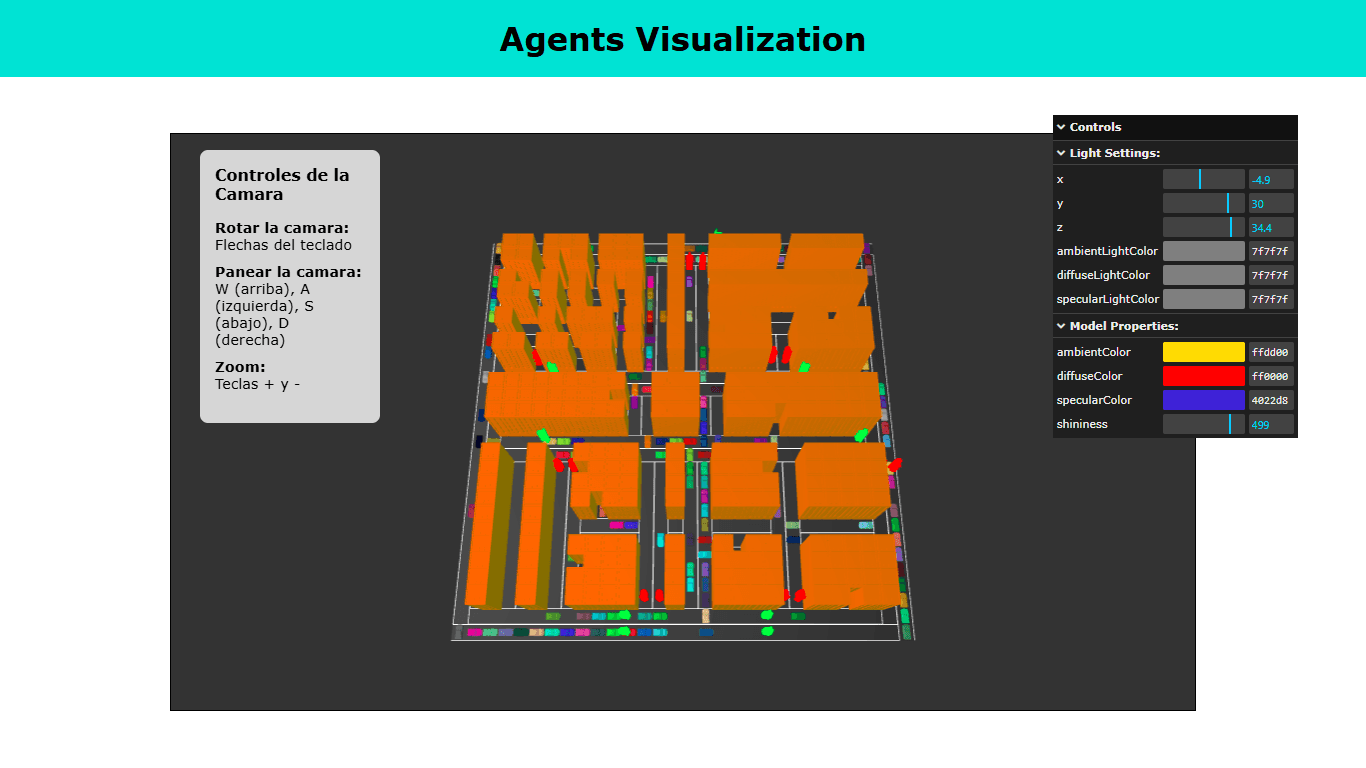The image size is (1366, 768).
Task: Open the specularLightColor gray swatch
Action: [x=1203, y=299]
